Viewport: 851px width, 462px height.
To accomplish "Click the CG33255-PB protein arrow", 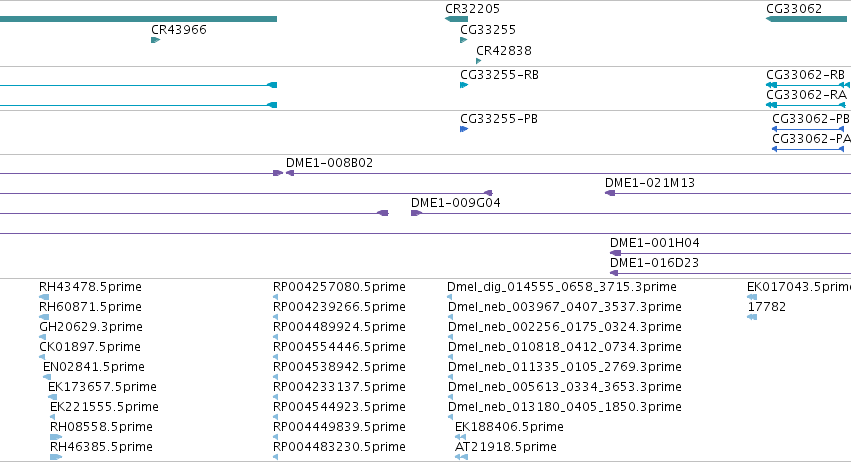I will (464, 129).
